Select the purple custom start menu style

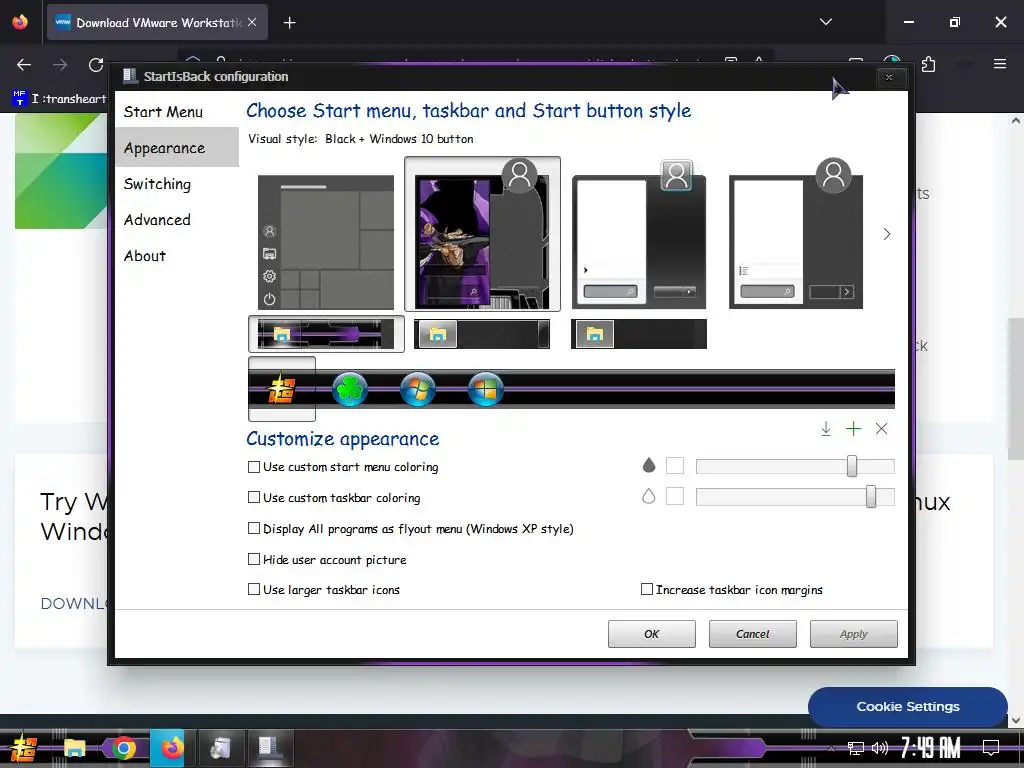point(482,234)
